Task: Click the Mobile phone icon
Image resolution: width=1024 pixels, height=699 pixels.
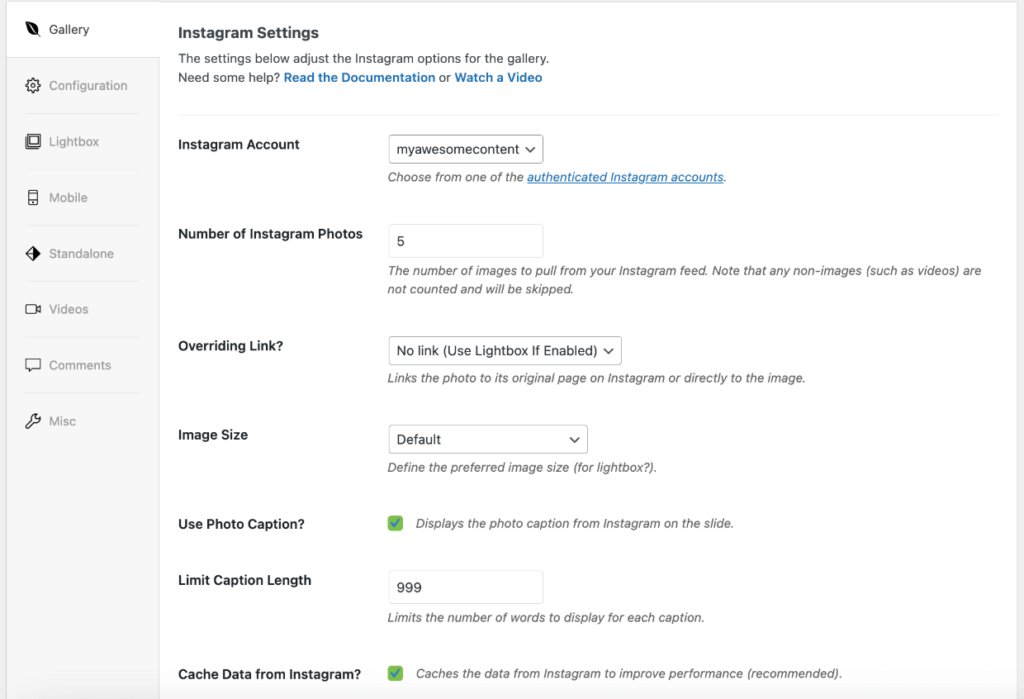Action: pos(33,197)
